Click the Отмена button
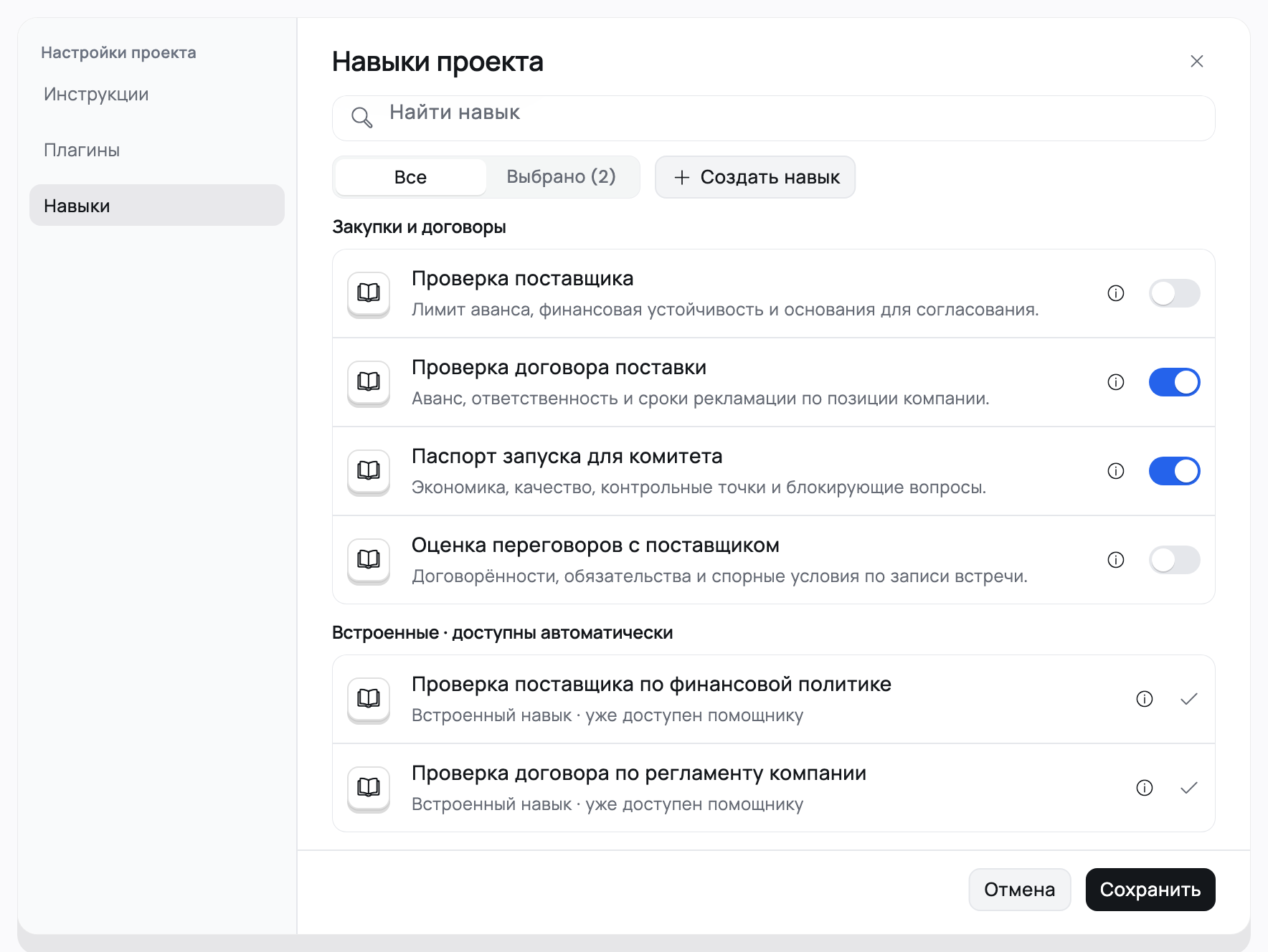The width and height of the screenshot is (1268, 952). pos(1020,890)
